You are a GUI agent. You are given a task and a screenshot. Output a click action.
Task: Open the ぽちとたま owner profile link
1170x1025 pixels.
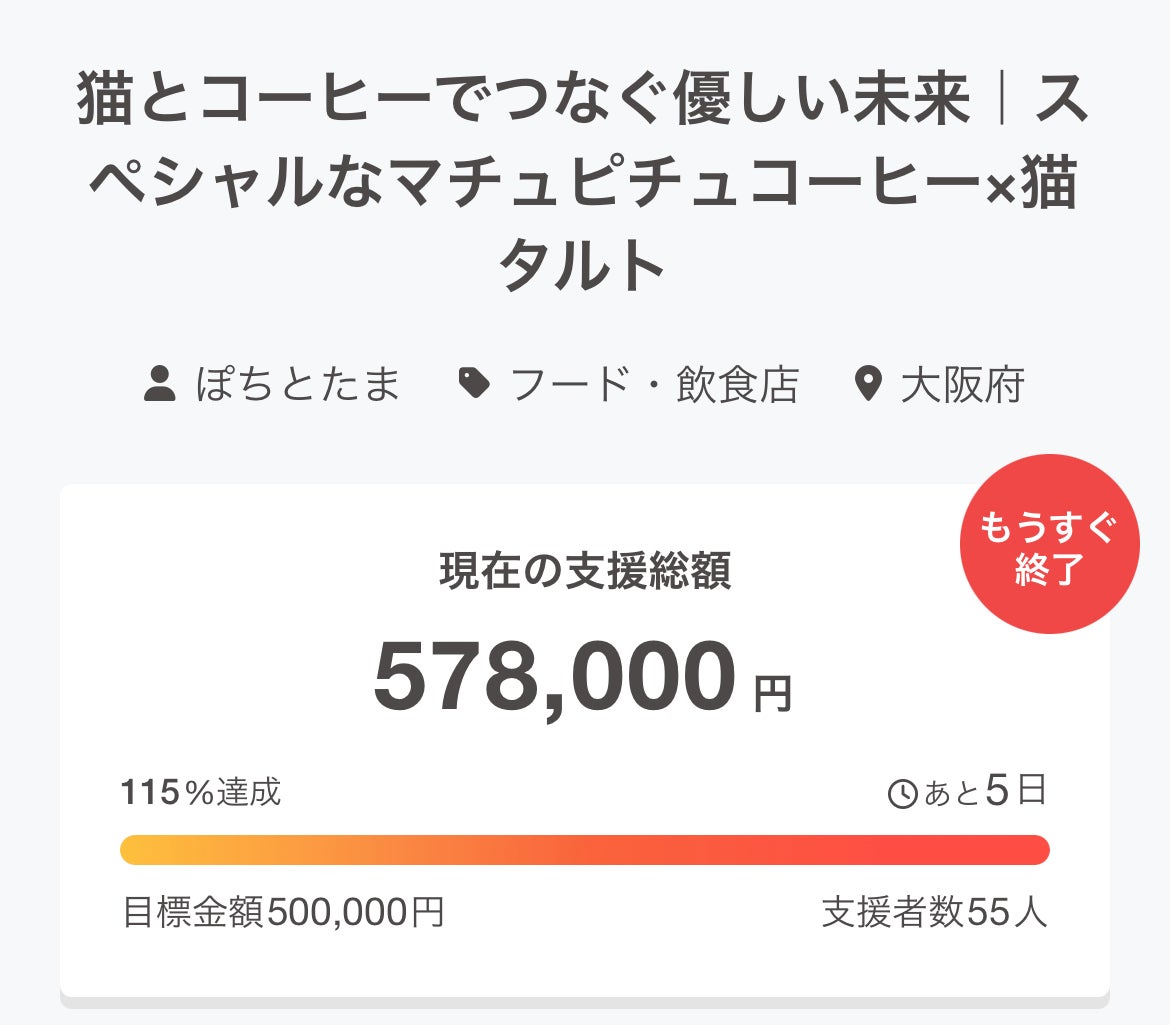click(298, 385)
